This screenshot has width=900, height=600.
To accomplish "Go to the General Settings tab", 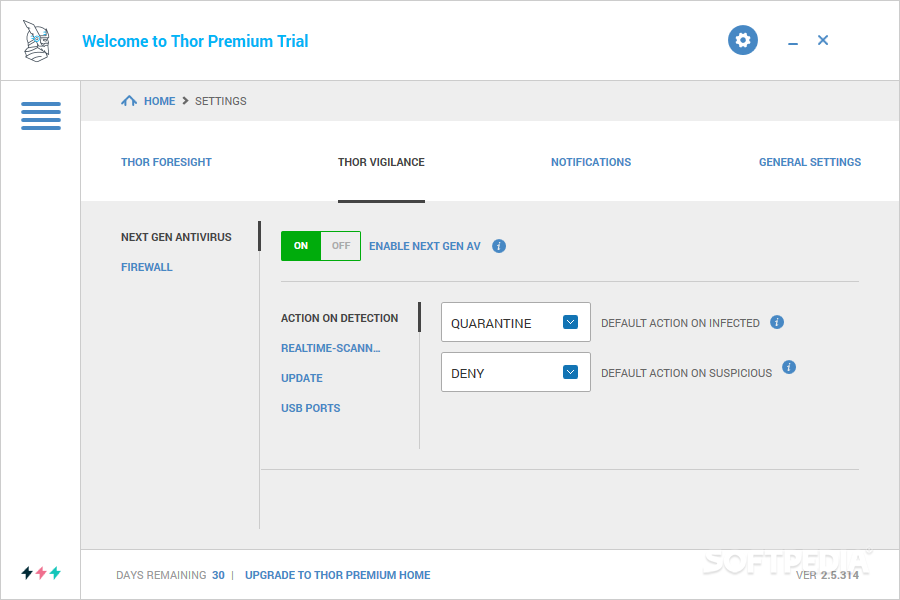I will pos(810,162).
